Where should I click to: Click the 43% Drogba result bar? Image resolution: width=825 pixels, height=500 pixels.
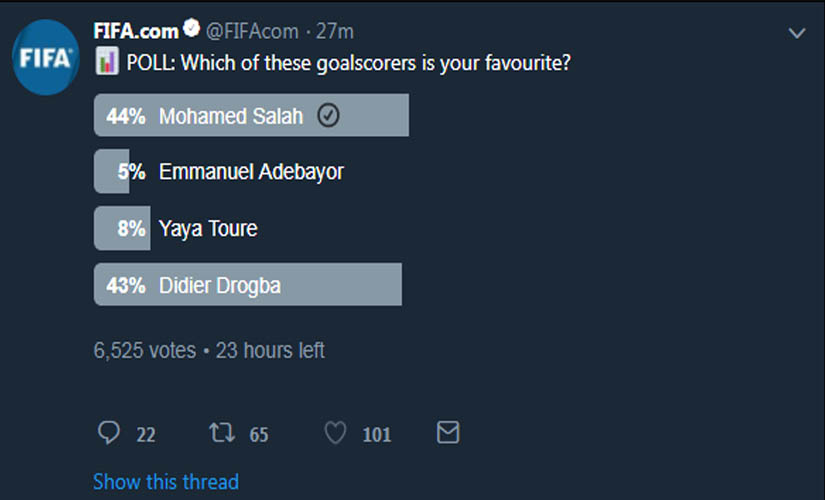[340, 285]
